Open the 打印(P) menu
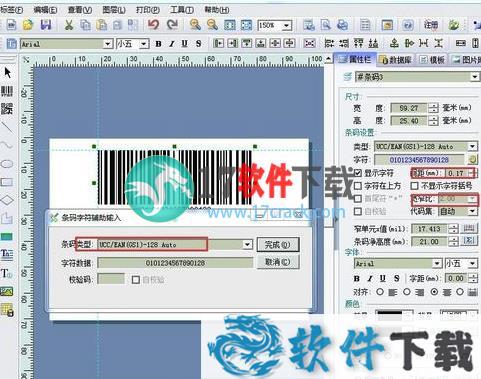Screen dimensions: 481x379 point(148,10)
